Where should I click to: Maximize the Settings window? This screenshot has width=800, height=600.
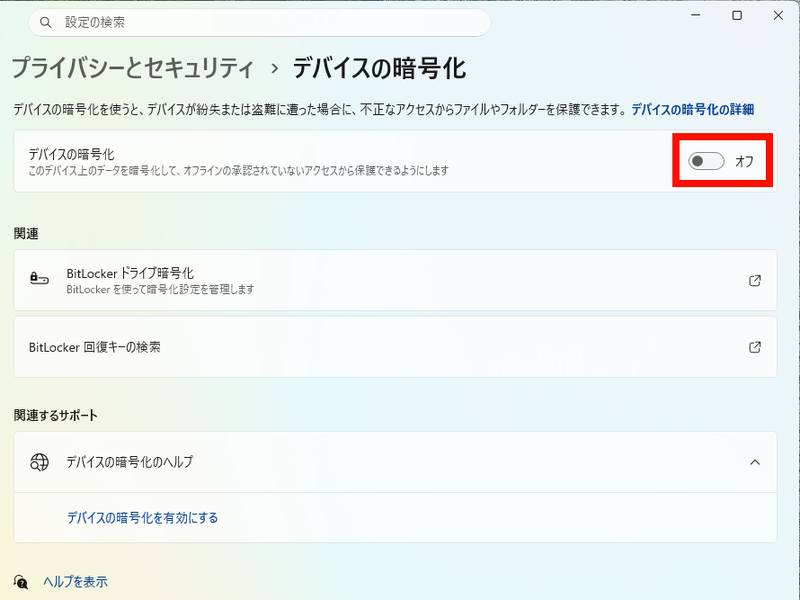coord(737,15)
